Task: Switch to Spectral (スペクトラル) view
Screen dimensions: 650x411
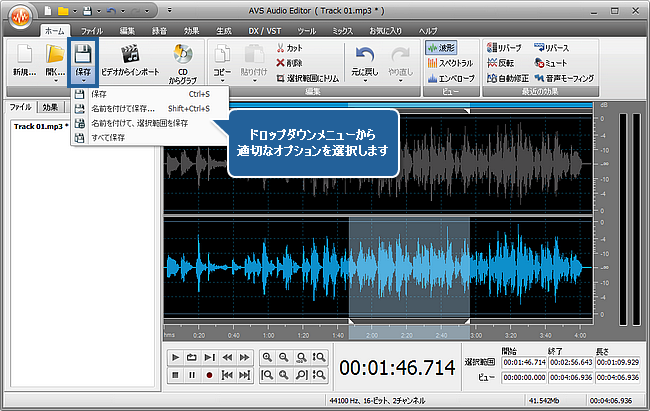Action: pyautogui.click(x=450, y=63)
